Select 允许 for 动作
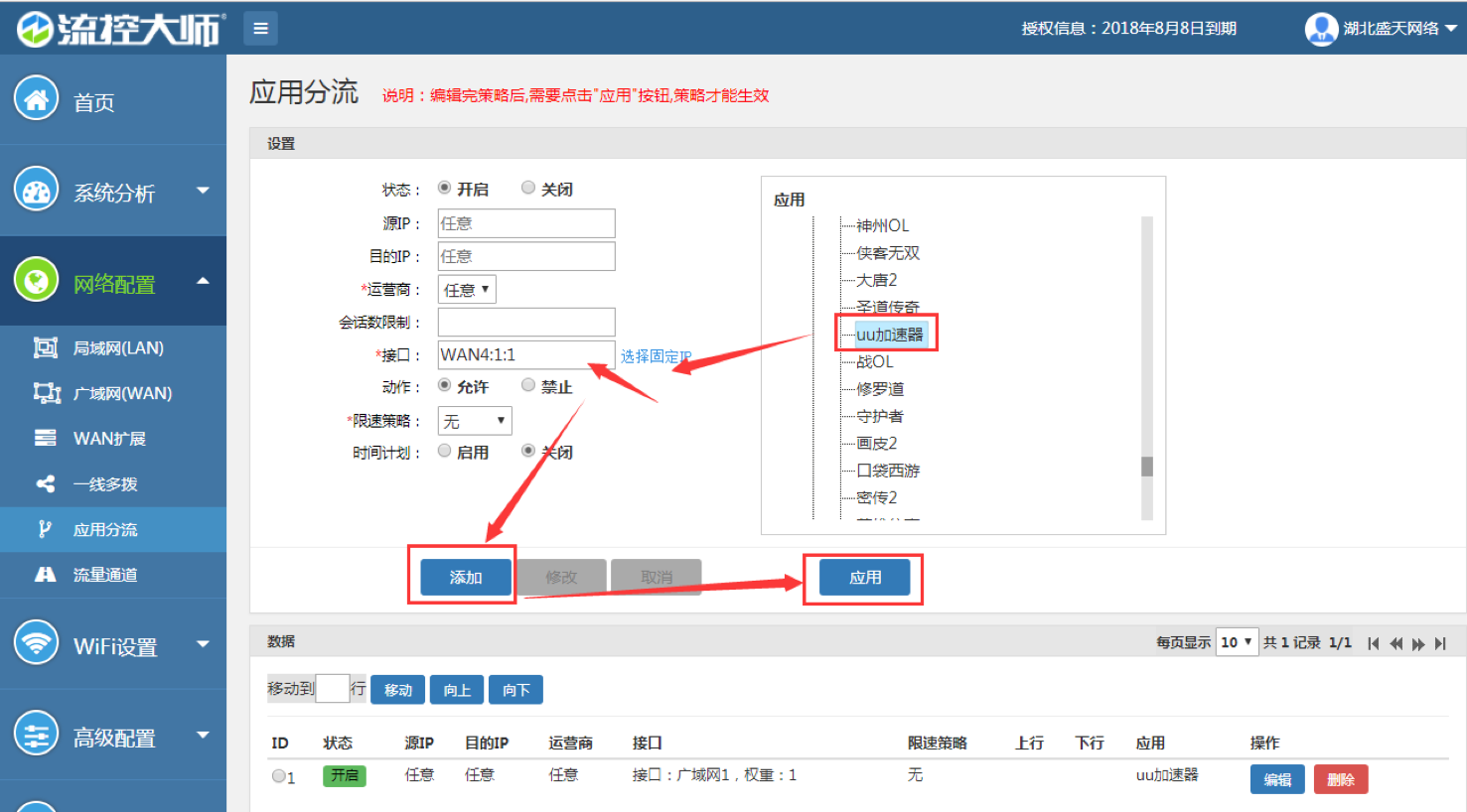Viewport: 1467px width, 812px height. [444, 385]
